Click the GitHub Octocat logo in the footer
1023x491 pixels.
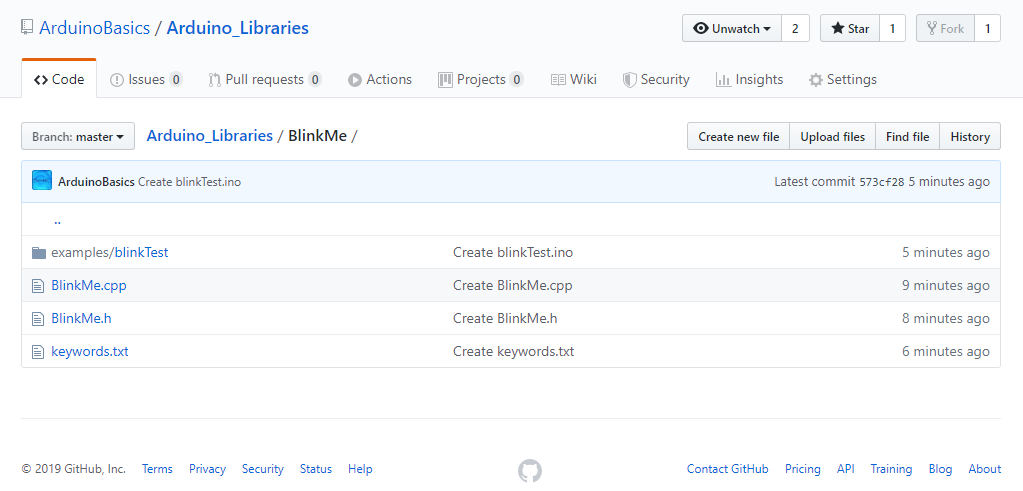click(x=530, y=470)
